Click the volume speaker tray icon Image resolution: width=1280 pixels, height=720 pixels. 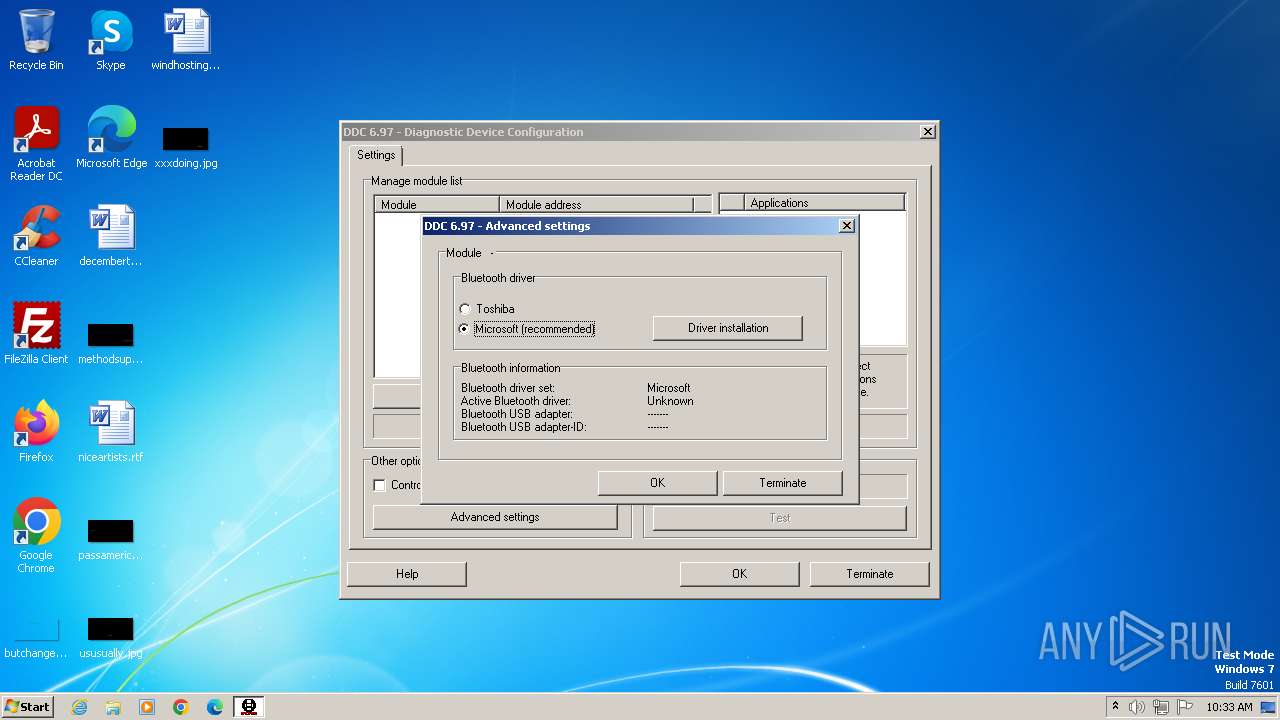click(1137, 707)
